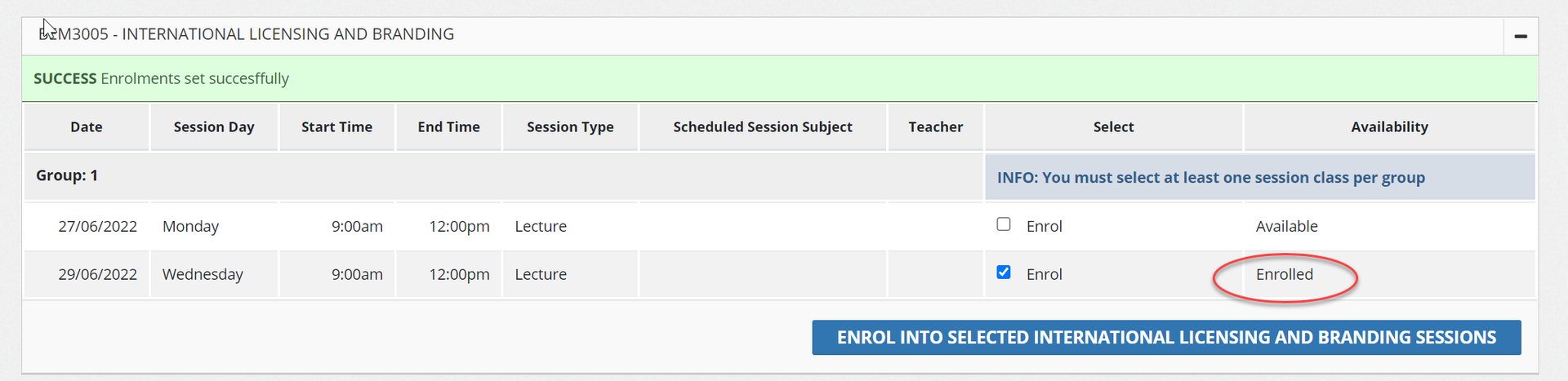Select the Session Type column header

click(x=570, y=127)
